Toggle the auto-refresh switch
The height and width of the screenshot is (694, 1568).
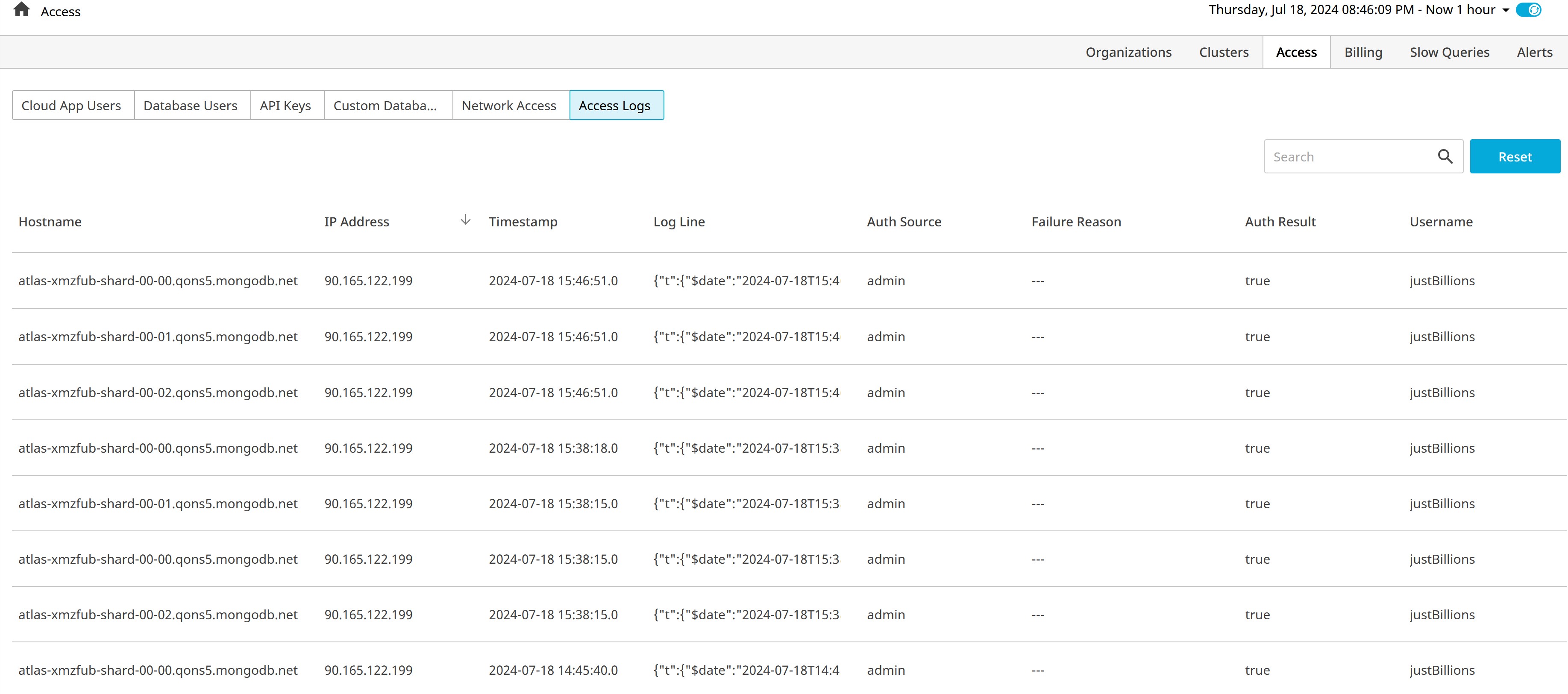1528,10
